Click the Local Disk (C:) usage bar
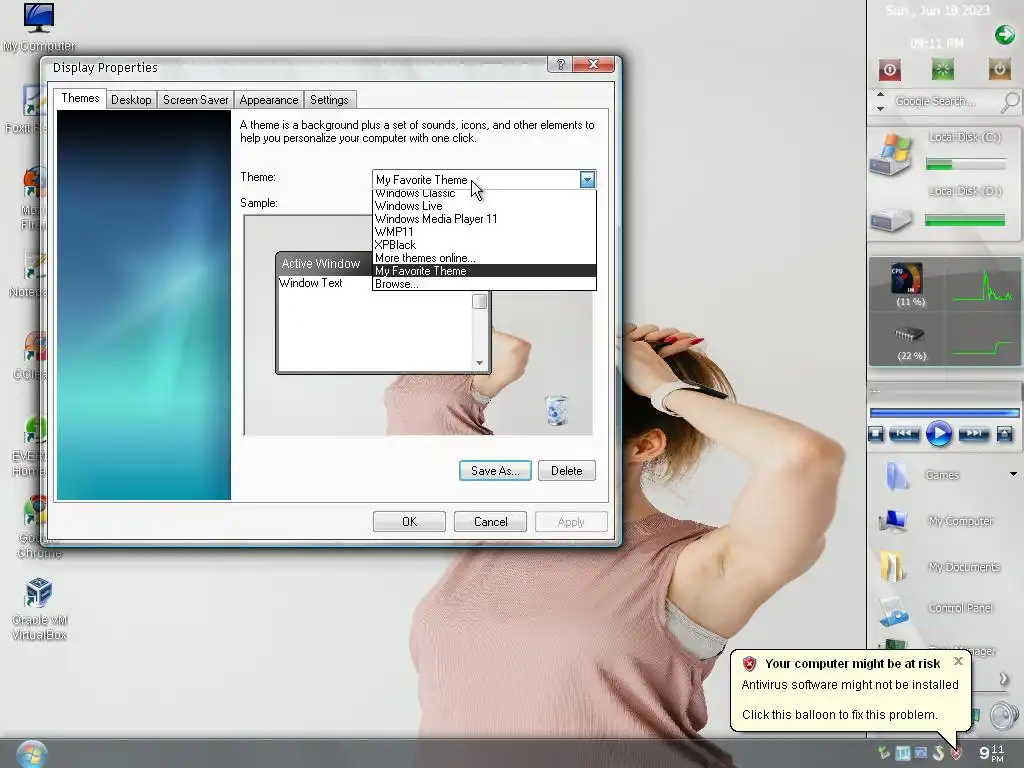1024x768 pixels. (965, 165)
